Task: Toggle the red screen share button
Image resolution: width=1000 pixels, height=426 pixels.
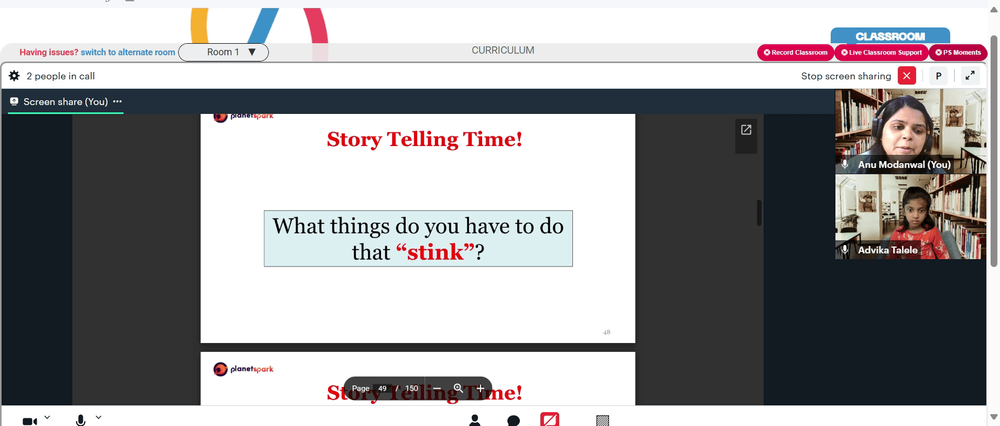Action: click(x=550, y=420)
